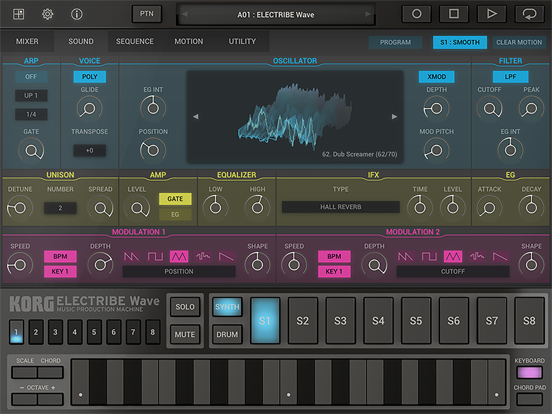The height and width of the screenshot is (414, 552).
Task: Select Modulation 2 ramp-down waveform
Action: coord(500,257)
